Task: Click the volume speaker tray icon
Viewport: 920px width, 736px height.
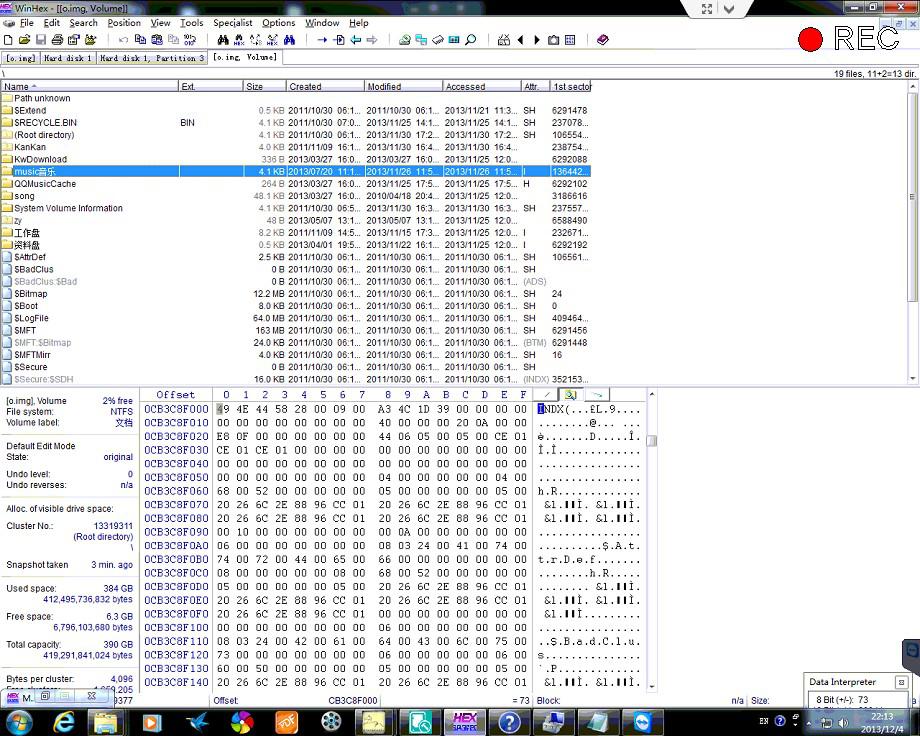Action: pos(843,723)
